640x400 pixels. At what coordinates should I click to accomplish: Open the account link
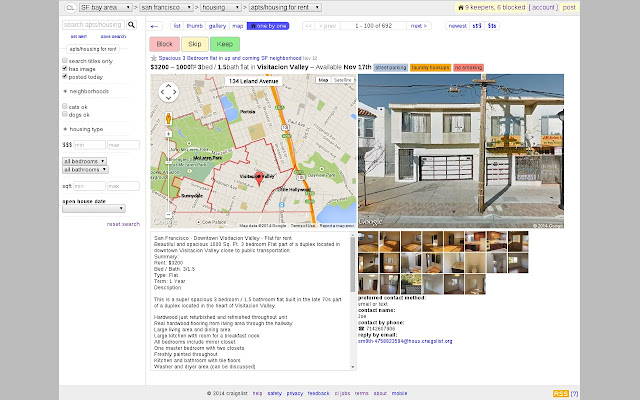543,7
